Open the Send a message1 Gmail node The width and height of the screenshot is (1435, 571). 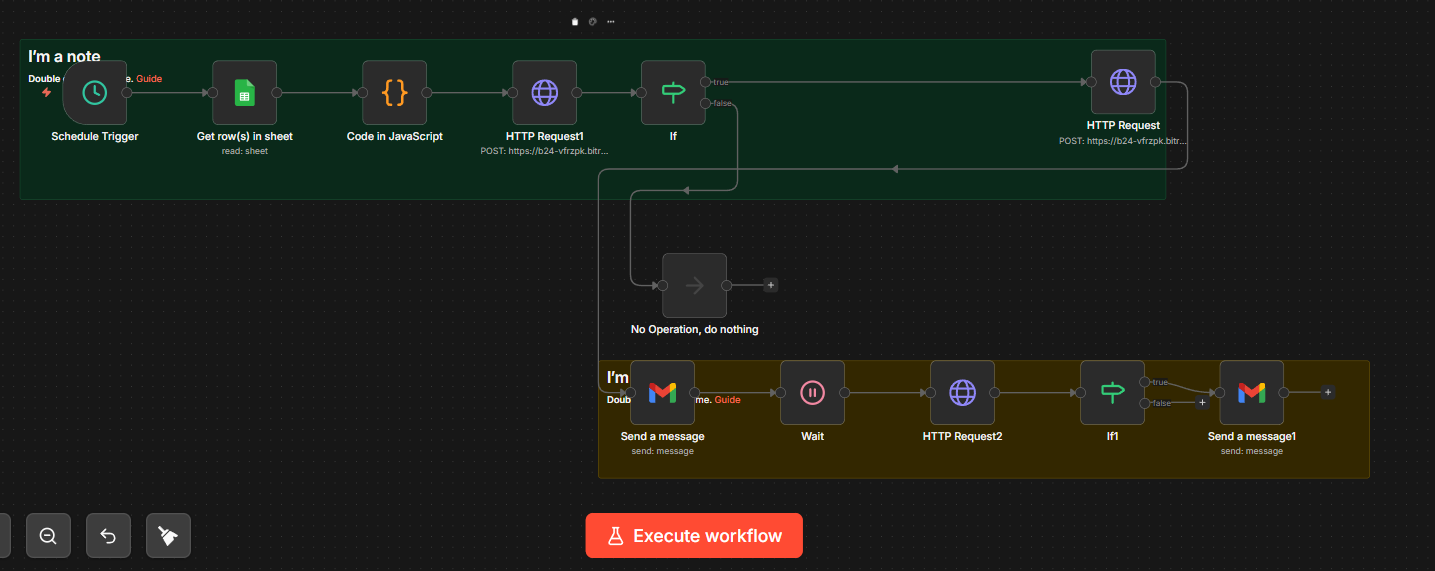(x=1252, y=393)
